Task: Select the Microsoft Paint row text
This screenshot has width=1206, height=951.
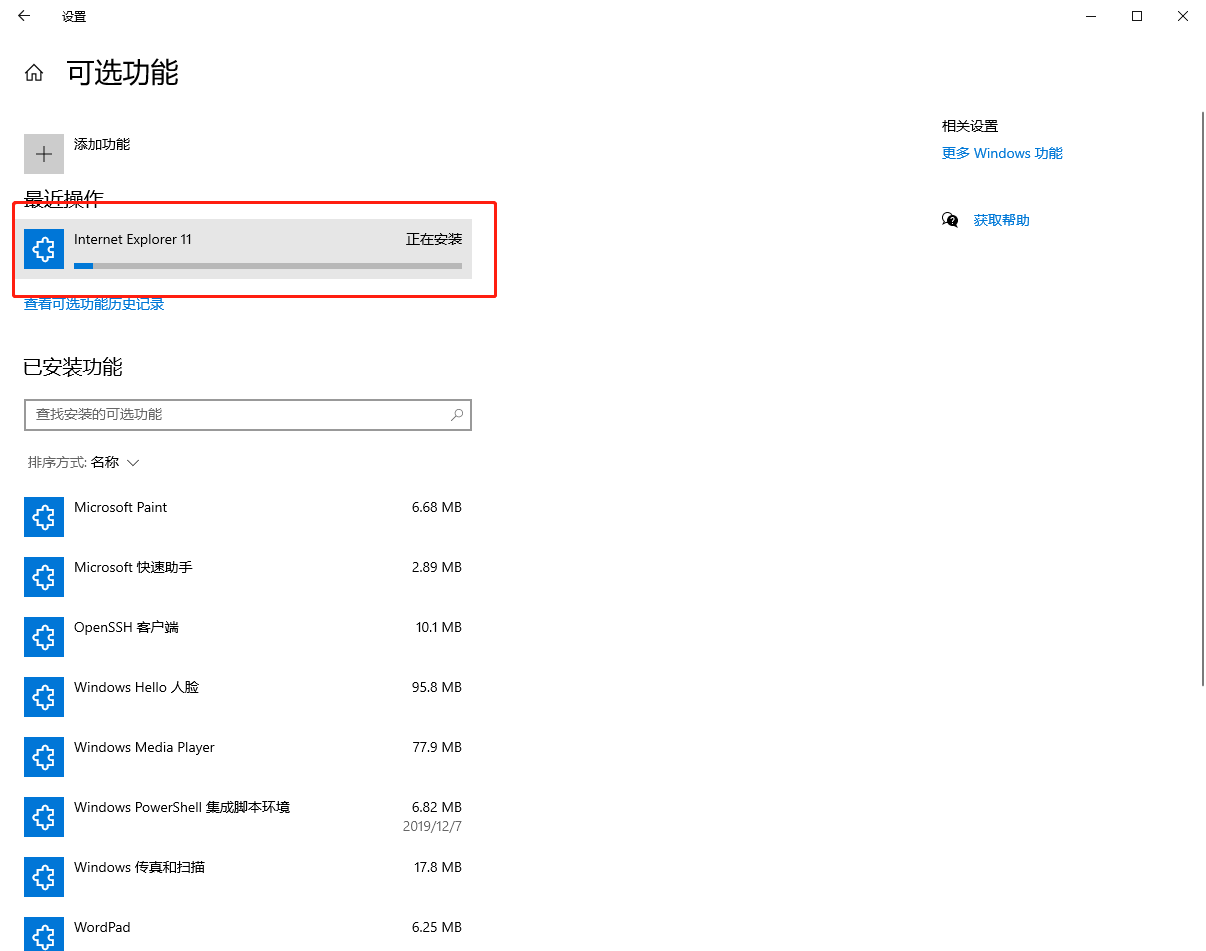Action: click(120, 507)
